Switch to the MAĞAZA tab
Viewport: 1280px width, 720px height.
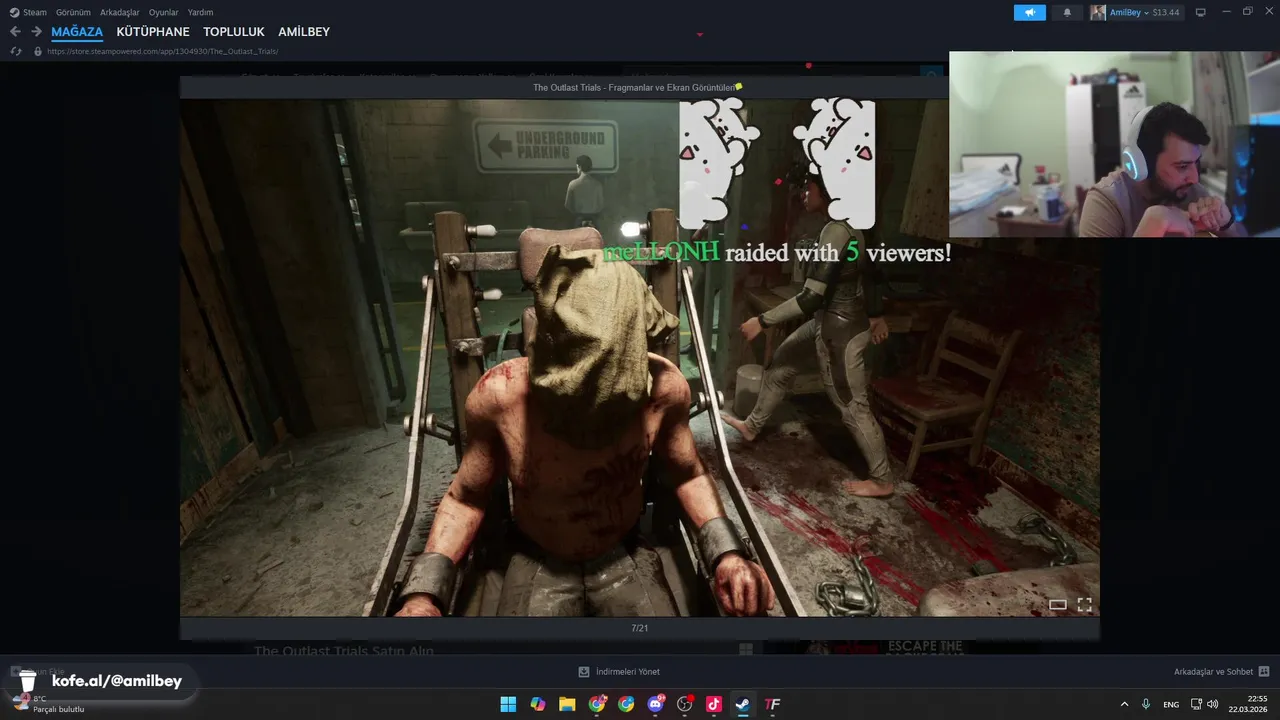coord(77,32)
